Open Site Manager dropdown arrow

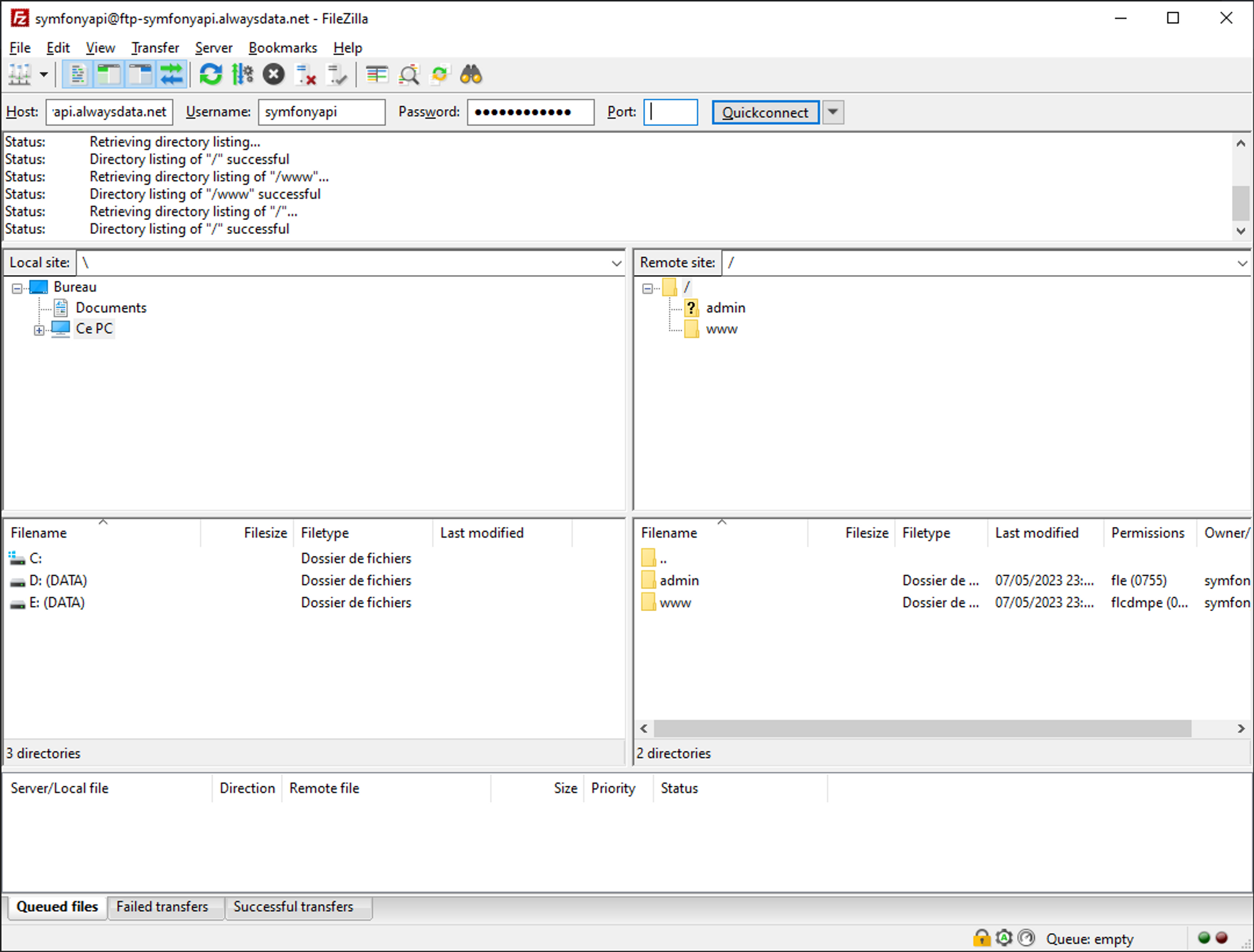point(44,75)
